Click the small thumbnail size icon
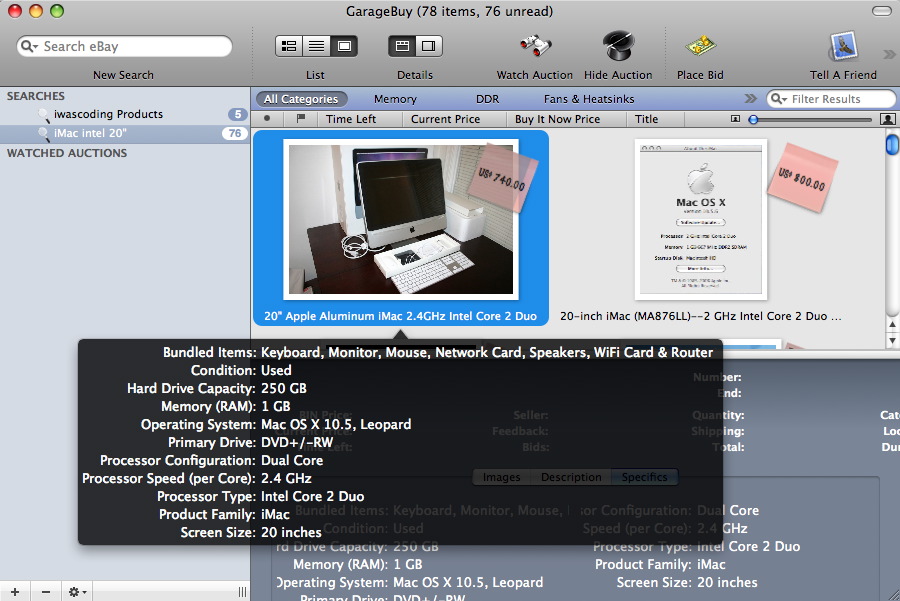 [x=735, y=119]
